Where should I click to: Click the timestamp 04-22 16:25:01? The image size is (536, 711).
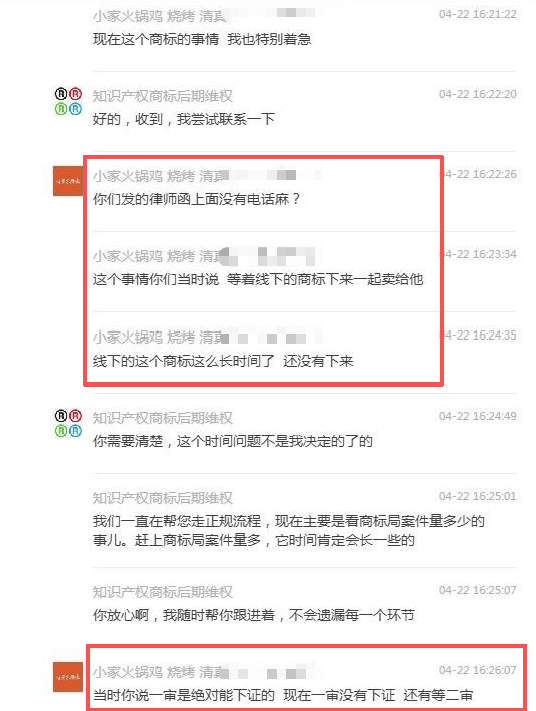point(478,496)
